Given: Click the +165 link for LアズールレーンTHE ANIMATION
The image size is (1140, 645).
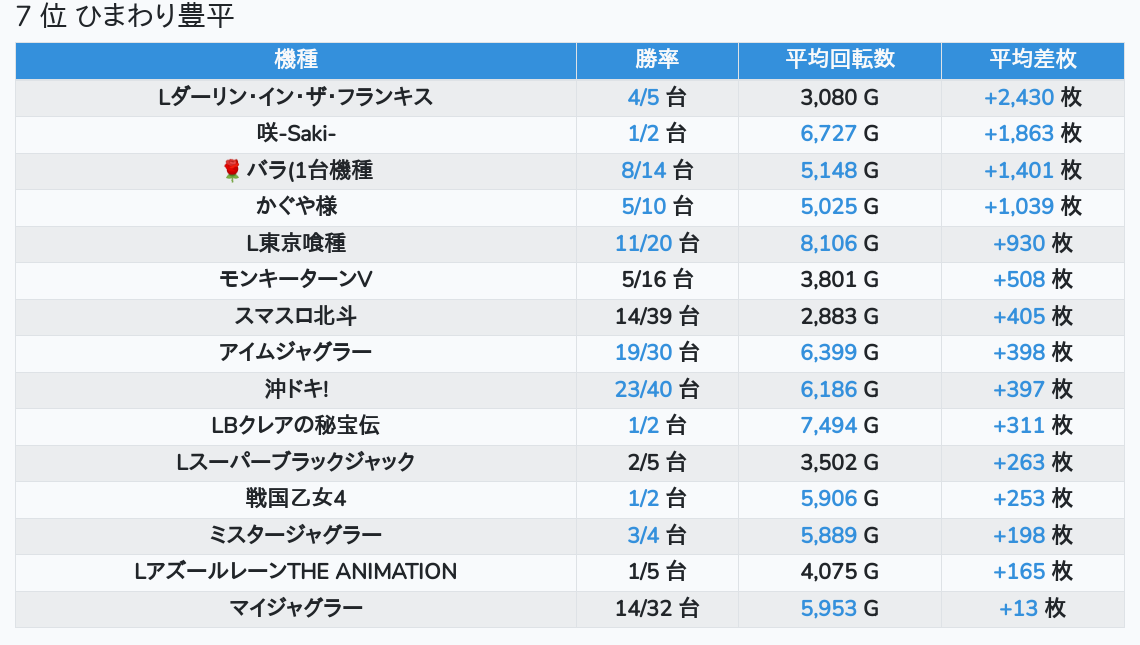Looking at the screenshot, I should click(x=1019, y=572).
